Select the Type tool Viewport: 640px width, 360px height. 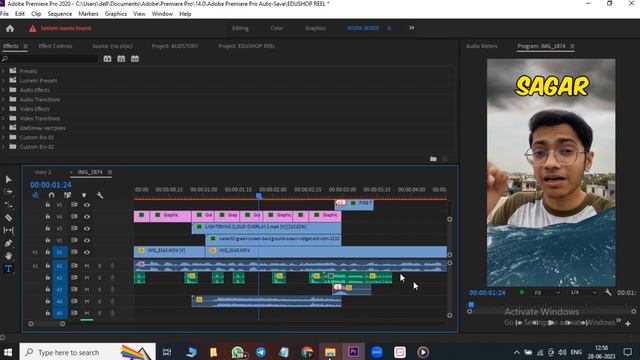(x=9, y=269)
